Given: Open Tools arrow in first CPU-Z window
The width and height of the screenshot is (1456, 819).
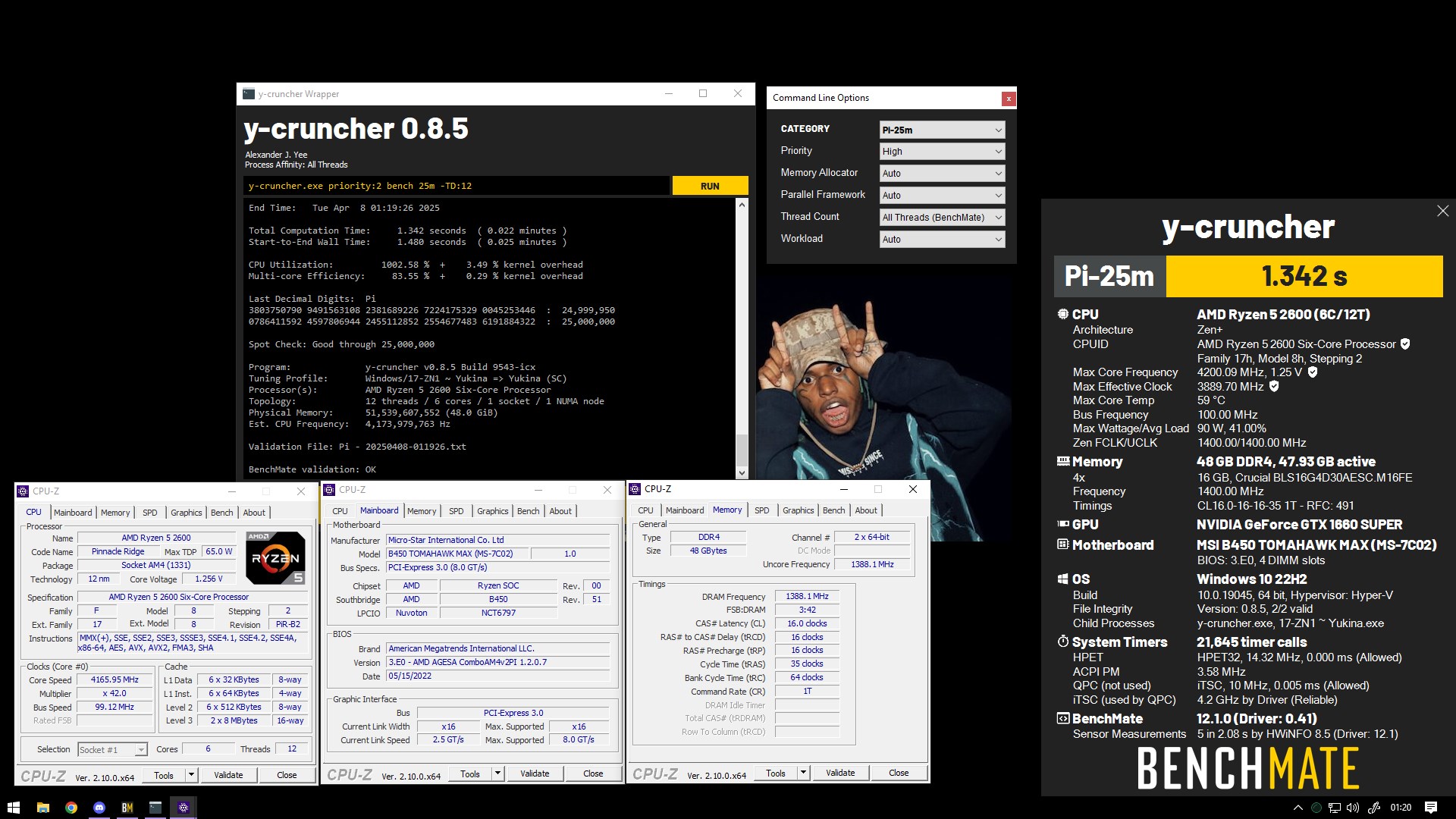Looking at the screenshot, I should pyautogui.click(x=191, y=775).
